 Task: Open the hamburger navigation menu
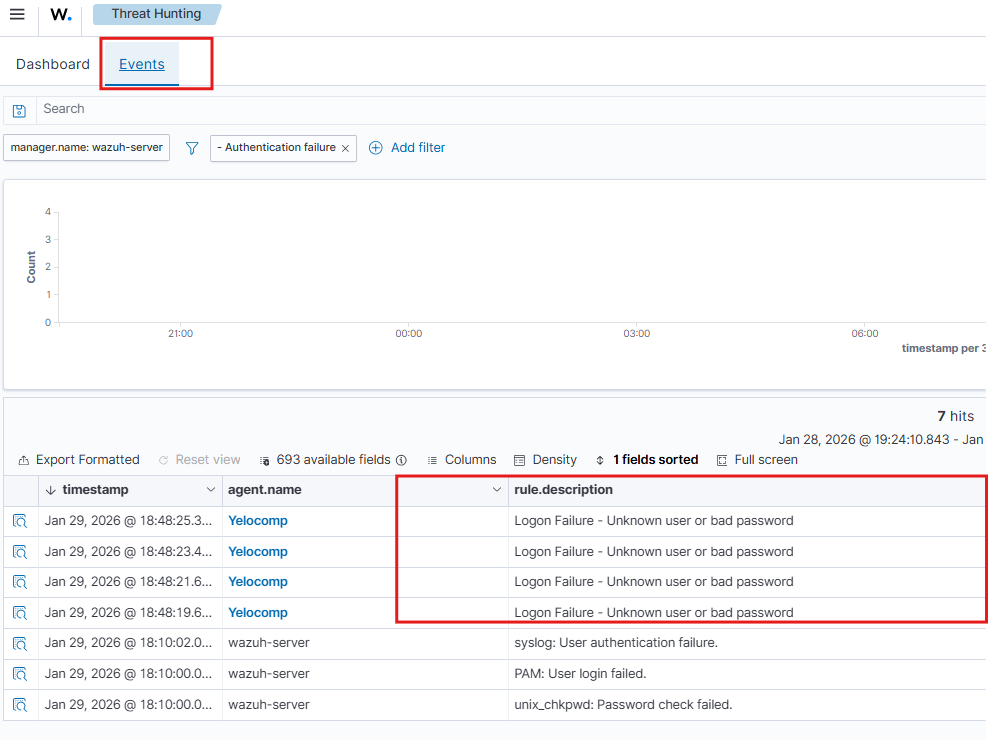(17, 15)
